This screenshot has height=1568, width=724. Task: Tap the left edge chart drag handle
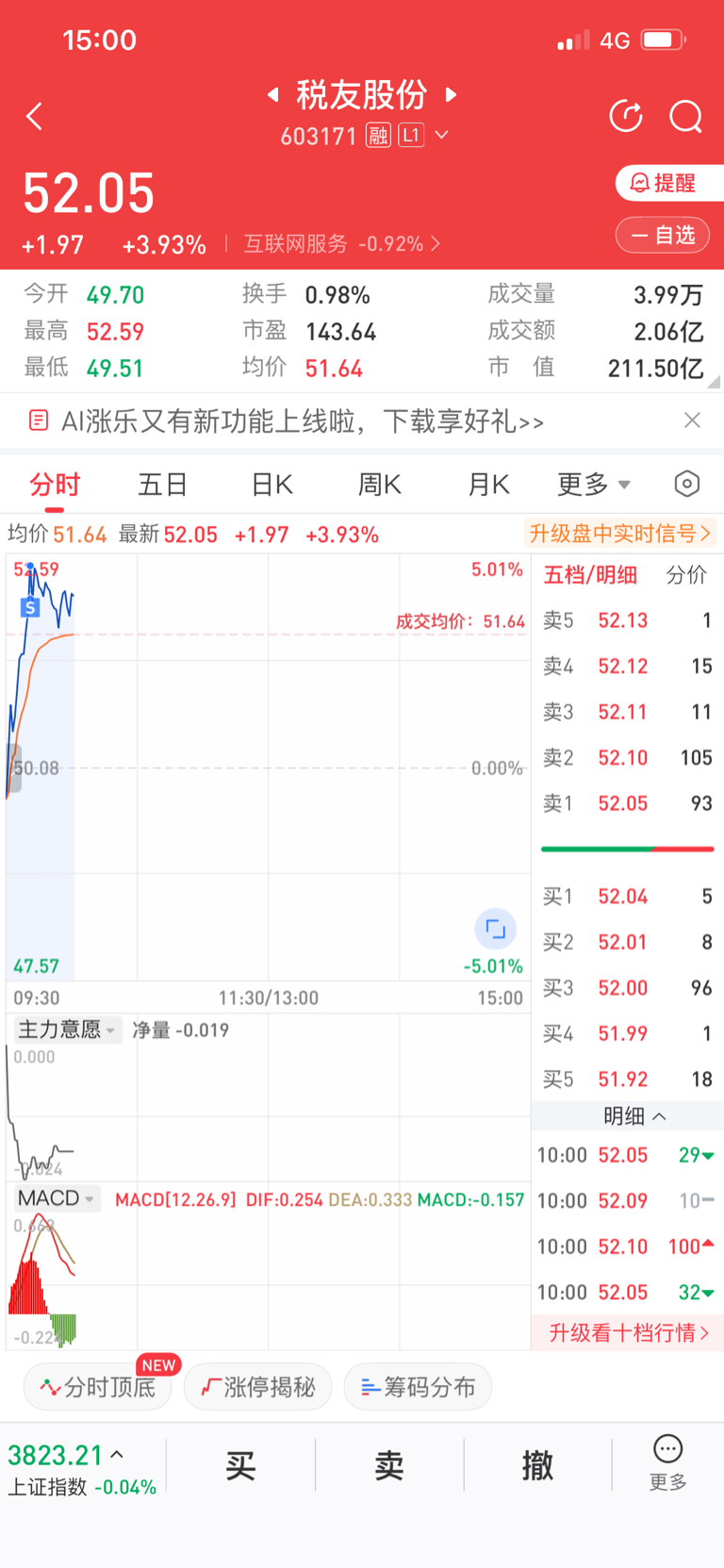[13, 767]
